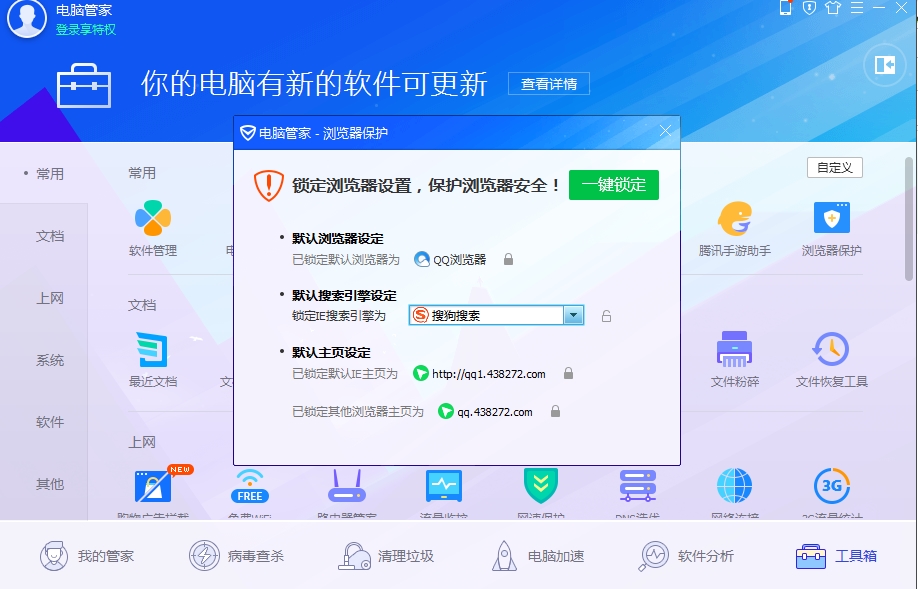This screenshot has height=589, width=918.
Task: Open the green shield network protection icon
Action: [x=540, y=486]
